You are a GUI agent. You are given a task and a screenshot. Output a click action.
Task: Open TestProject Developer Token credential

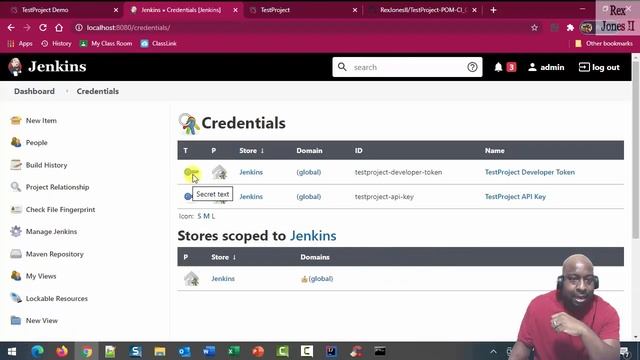[x=530, y=172]
